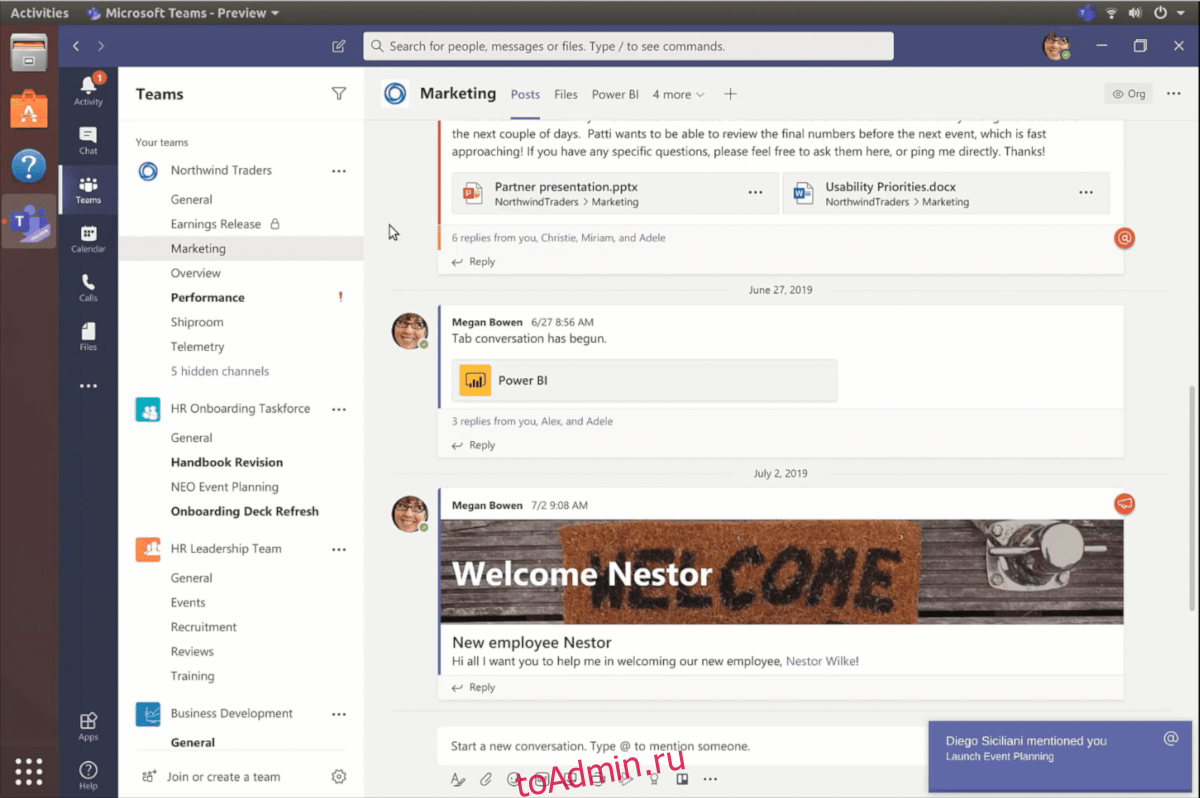Click the search box at top
This screenshot has width=1200, height=798.
[628, 46]
